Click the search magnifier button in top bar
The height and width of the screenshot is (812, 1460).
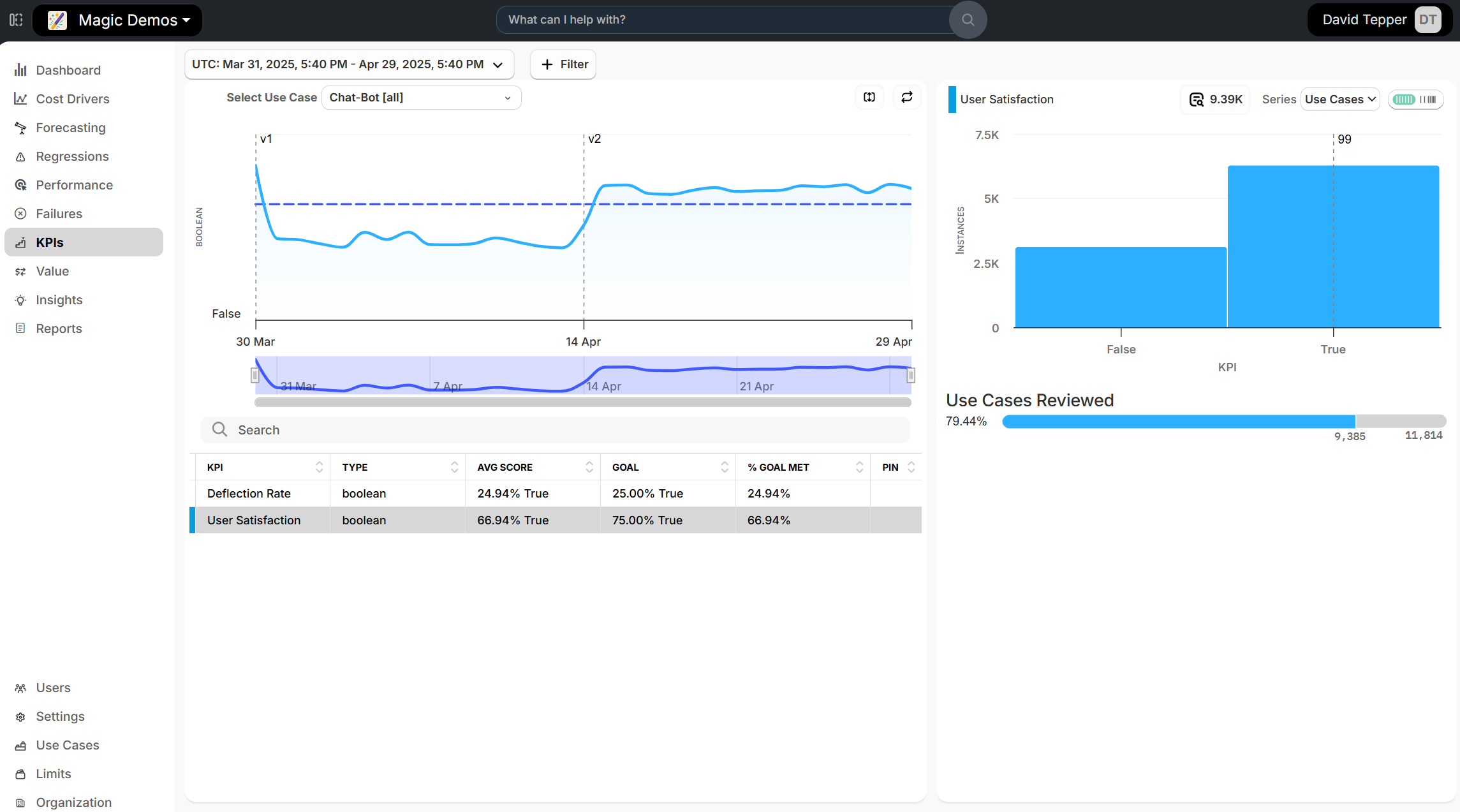tap(968, 20)
